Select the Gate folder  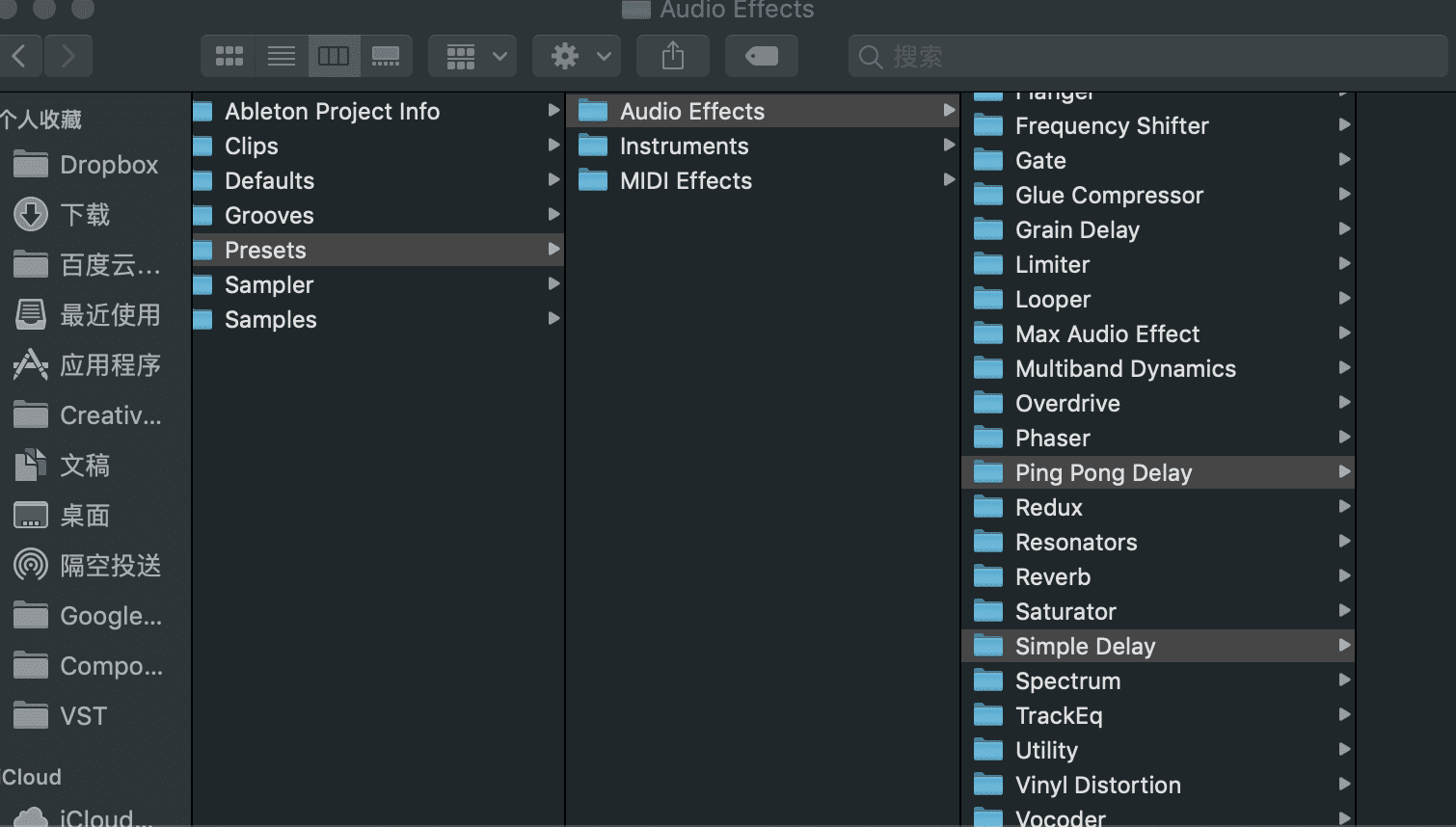pyautogui.click(x=1159, y=160)
